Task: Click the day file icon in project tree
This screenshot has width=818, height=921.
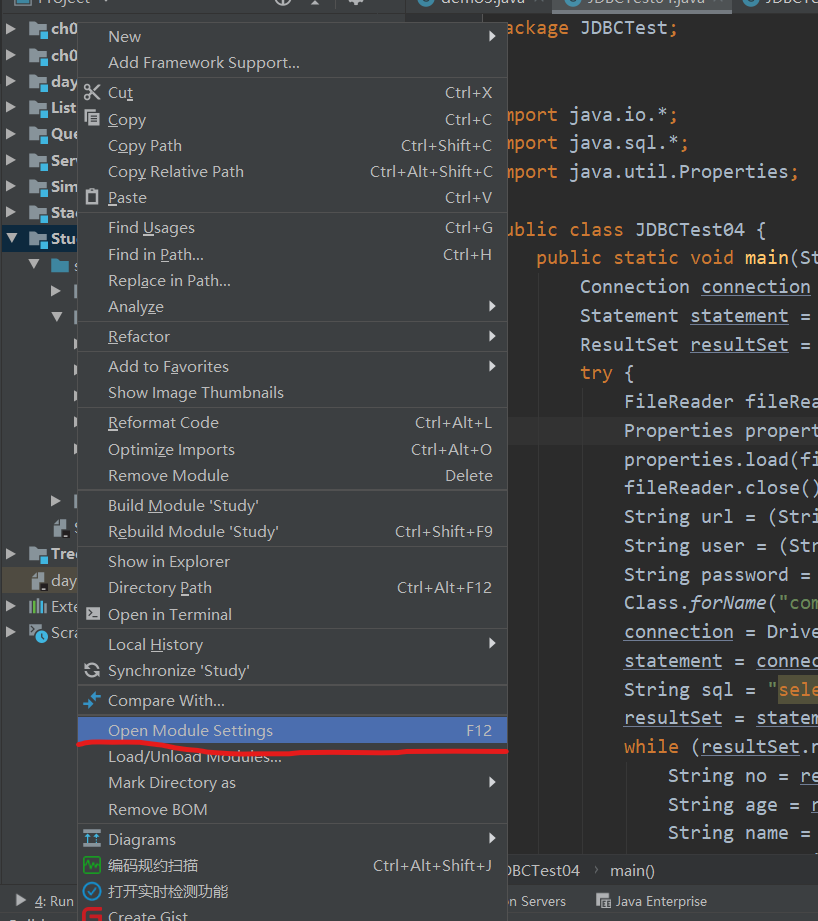Action: pos(39,581)
